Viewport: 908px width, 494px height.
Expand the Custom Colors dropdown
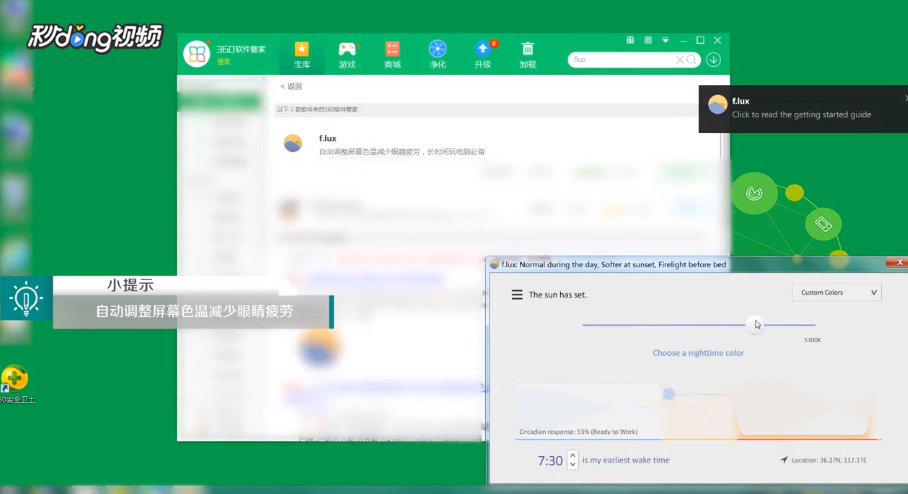point(837,292)
